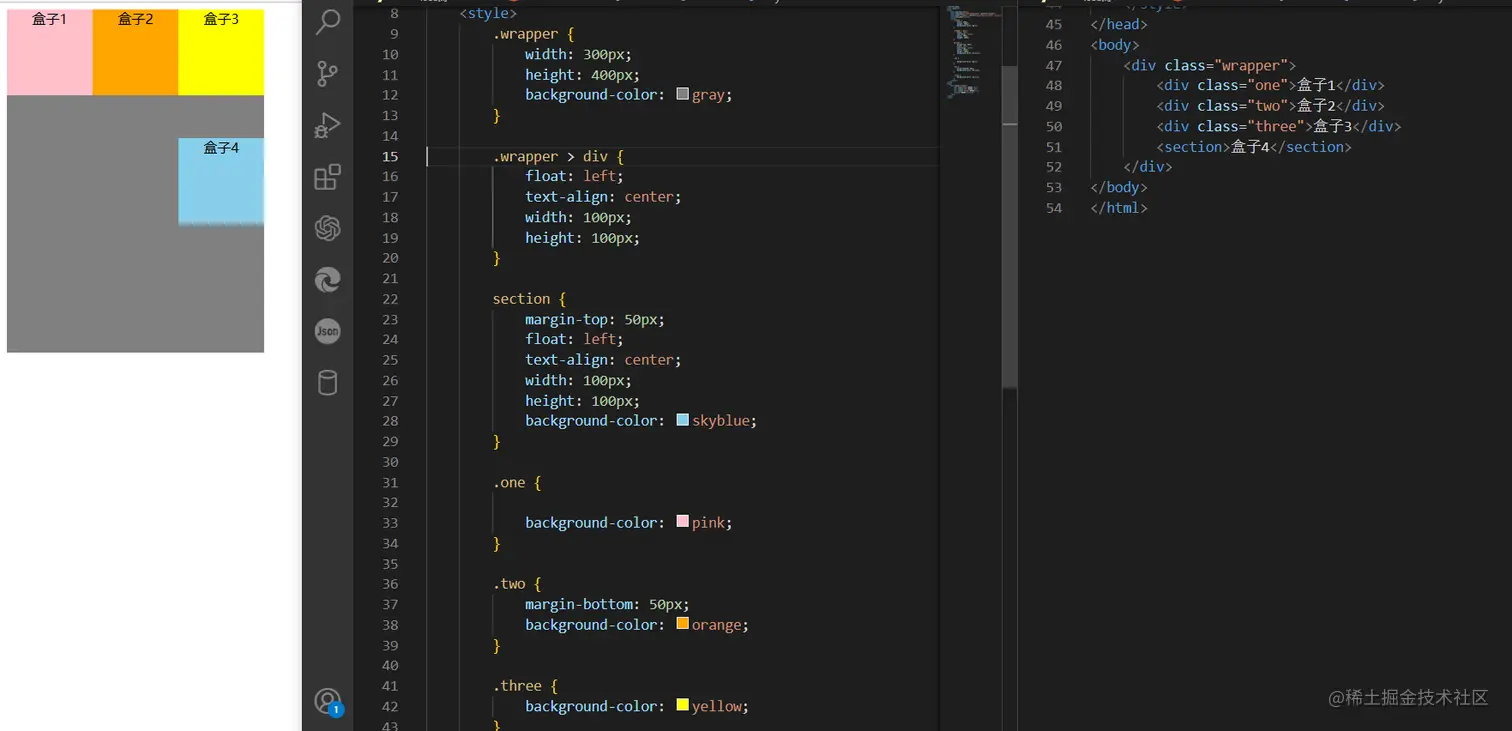The width and height of the screenshot is (1512, 731).
Task: Open the Extensions view
Action: [327, 177]
